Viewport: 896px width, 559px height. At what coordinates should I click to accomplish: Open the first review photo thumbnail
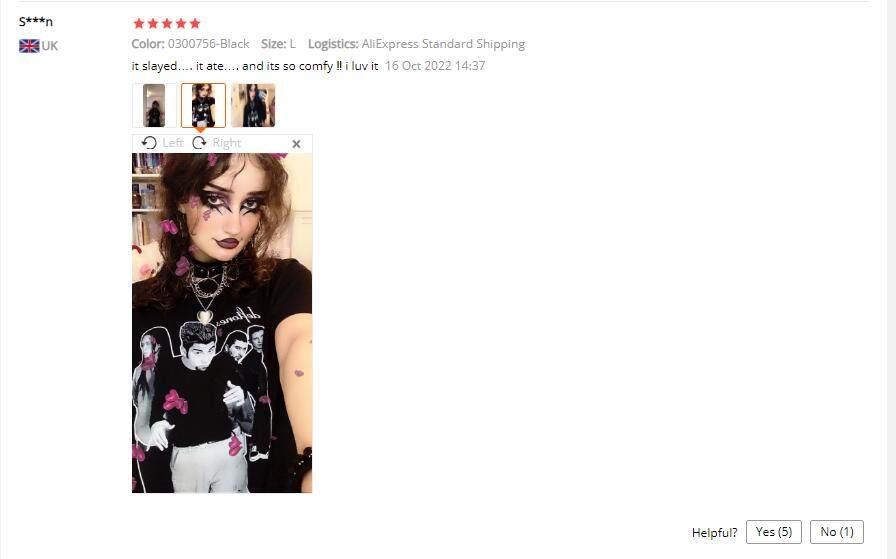(x=154, y=105)
